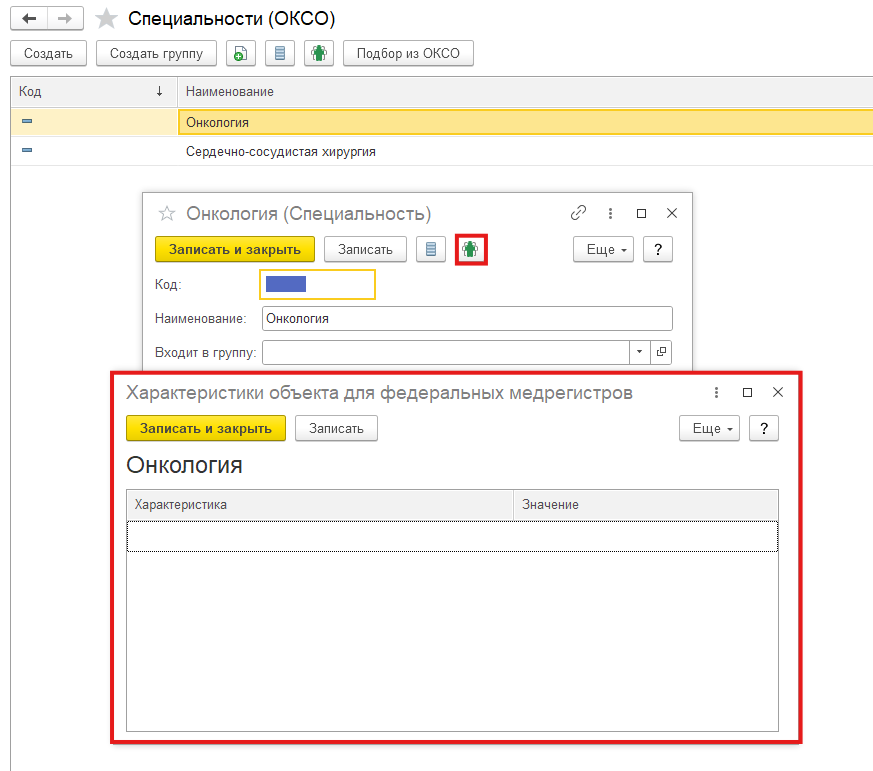The height and width of the screenshot is (771, 873).
Task: Open the list icon in main toolbar
Action: click(279, 53)
